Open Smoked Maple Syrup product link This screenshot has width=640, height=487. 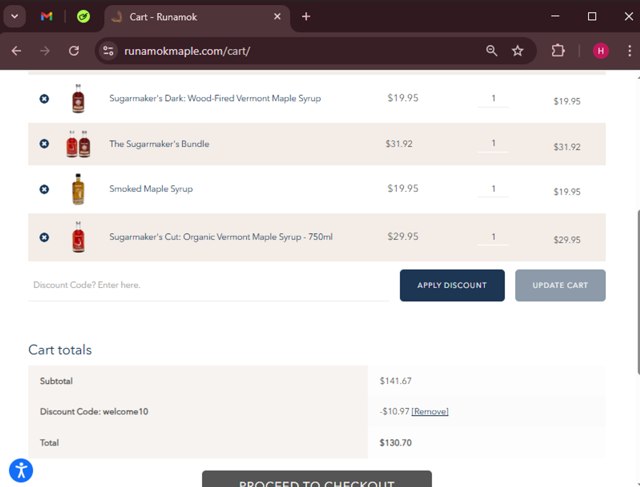(x=151, y=189)
